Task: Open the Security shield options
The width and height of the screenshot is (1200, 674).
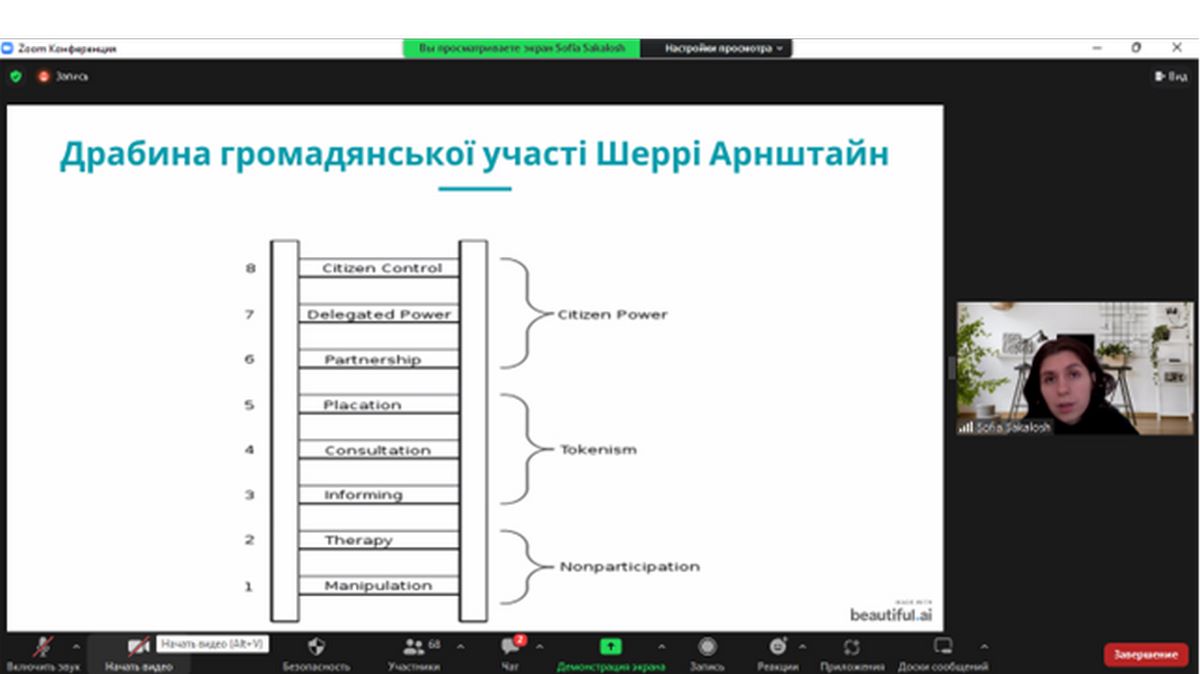Action: [316, 648]
